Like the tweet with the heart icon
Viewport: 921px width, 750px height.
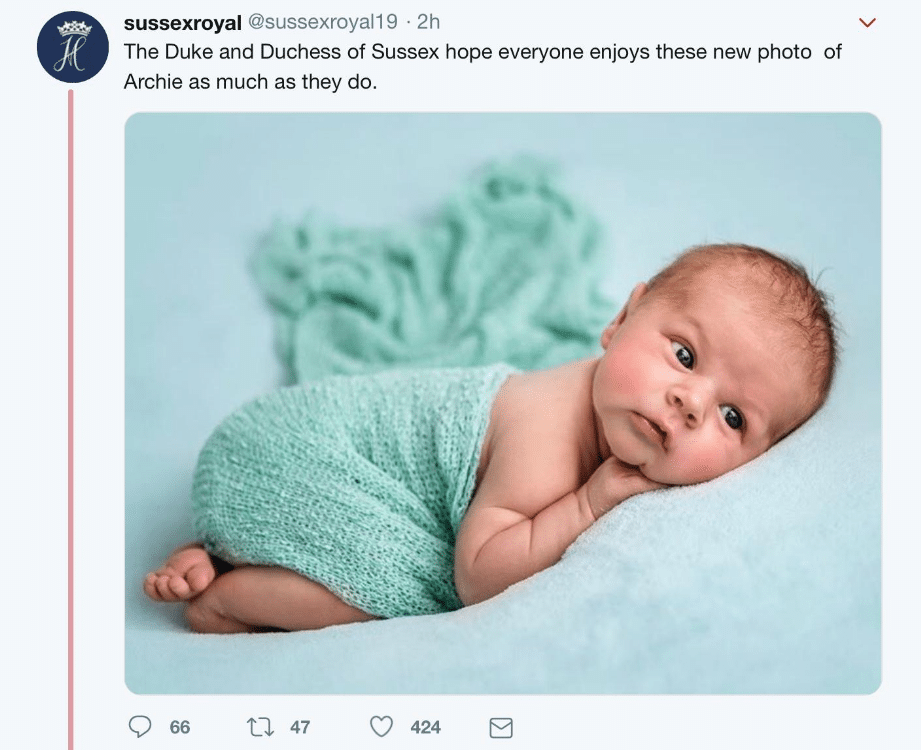[x=381, y=727]
